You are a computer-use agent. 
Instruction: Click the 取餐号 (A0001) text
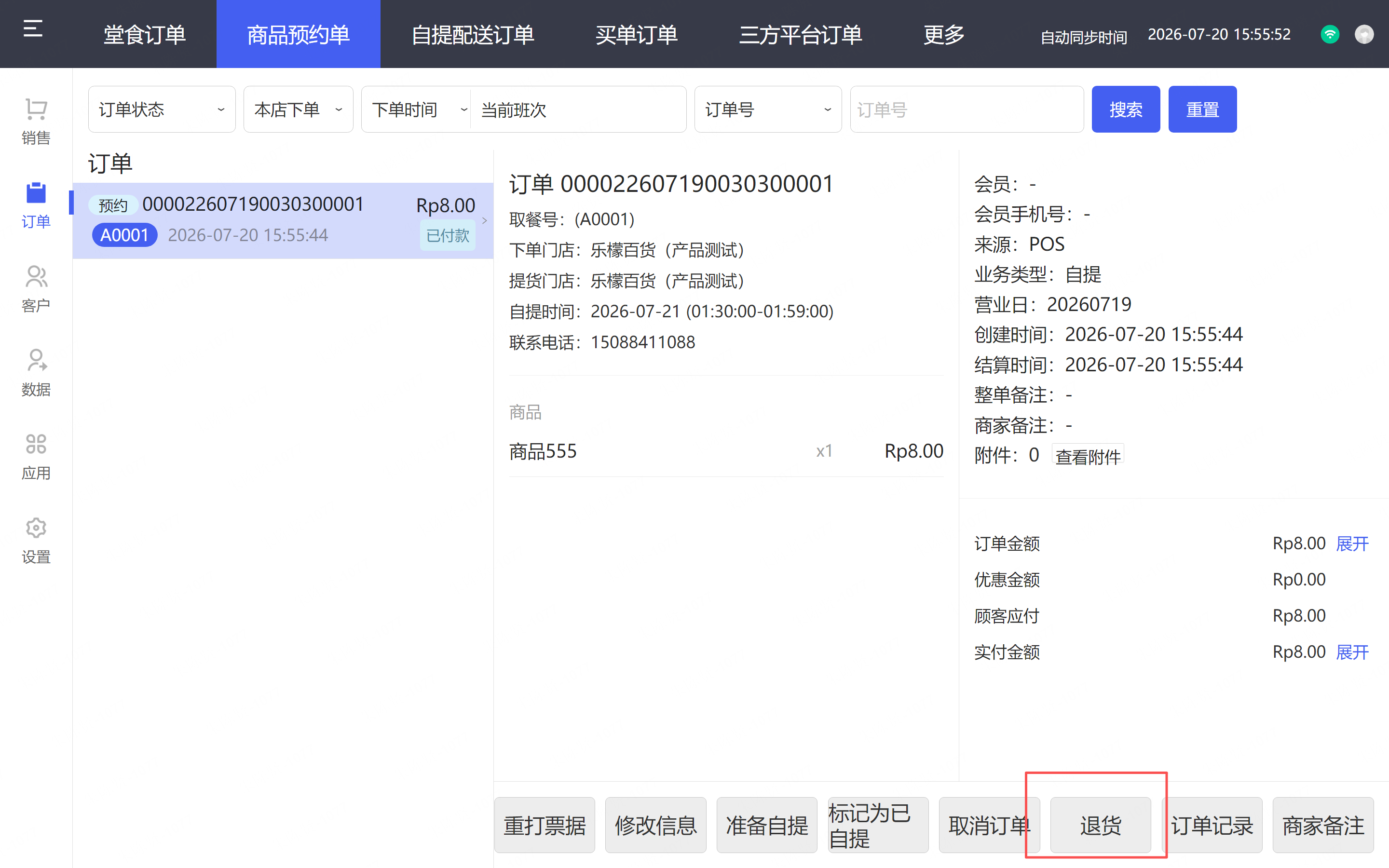[572, 219]
